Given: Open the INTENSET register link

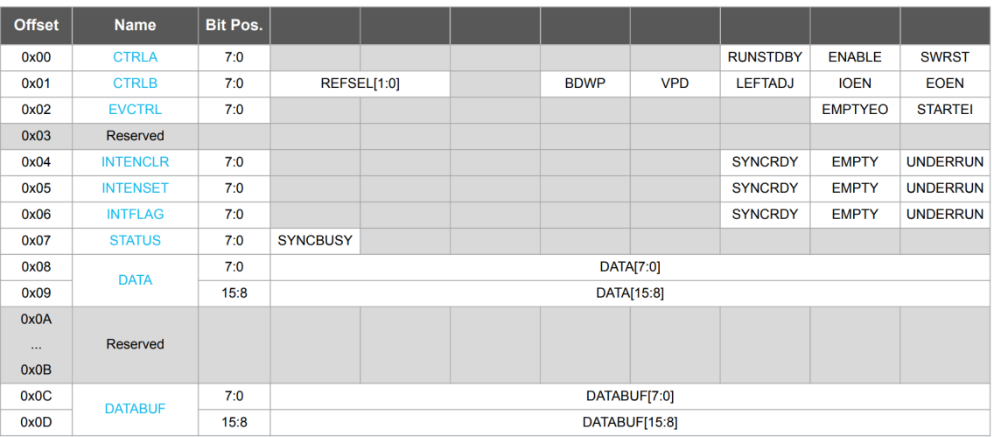Looking at the screenshot, I should pyautogui.click(x=135, y=188).
